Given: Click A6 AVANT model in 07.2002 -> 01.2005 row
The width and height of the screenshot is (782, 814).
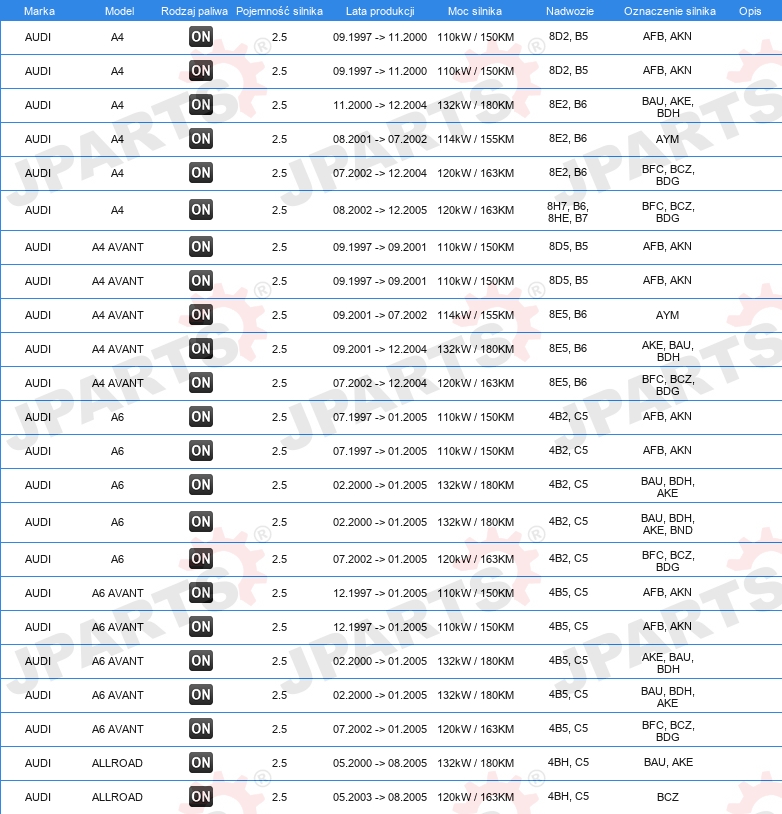Looking at the screenshot, I should pyautogui.click(x=117, y=729).
